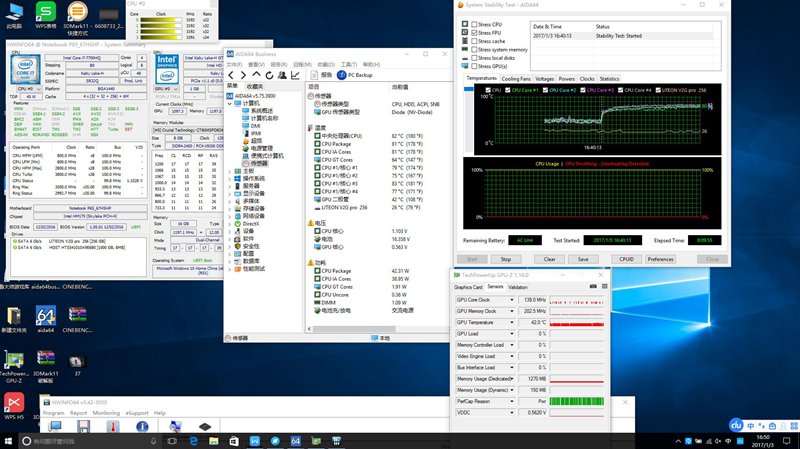800x449 pixels.
Task: Switch to Cooling Fans tab
Action: 516,79
